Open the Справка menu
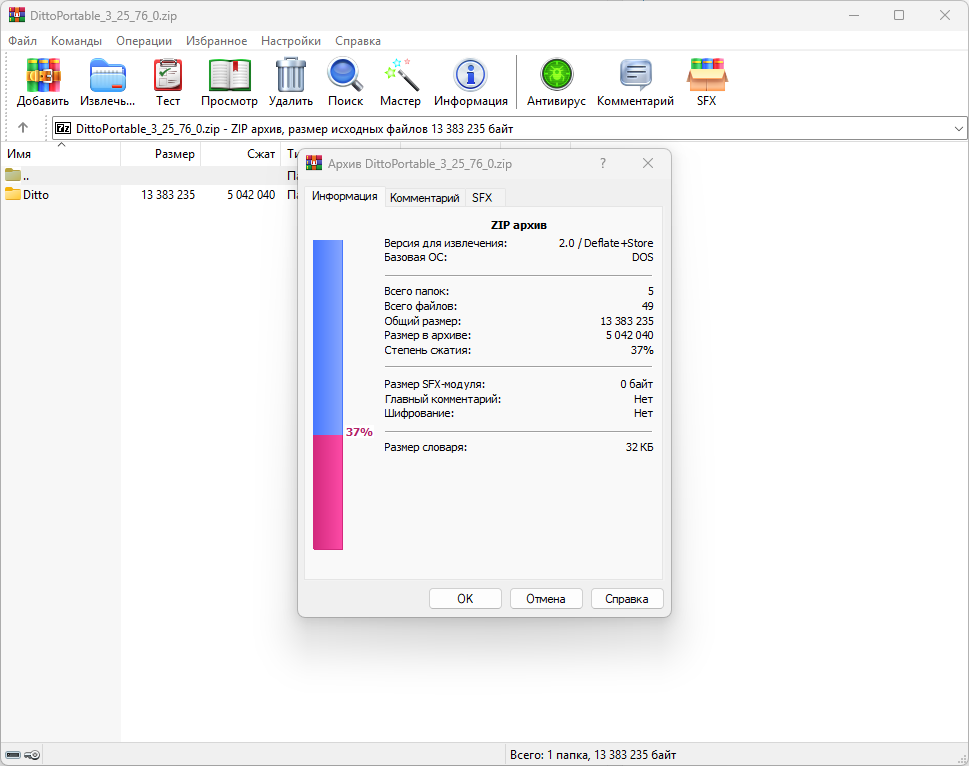The width and height of the screenshot is (969, 766). [x=358, y=41]
